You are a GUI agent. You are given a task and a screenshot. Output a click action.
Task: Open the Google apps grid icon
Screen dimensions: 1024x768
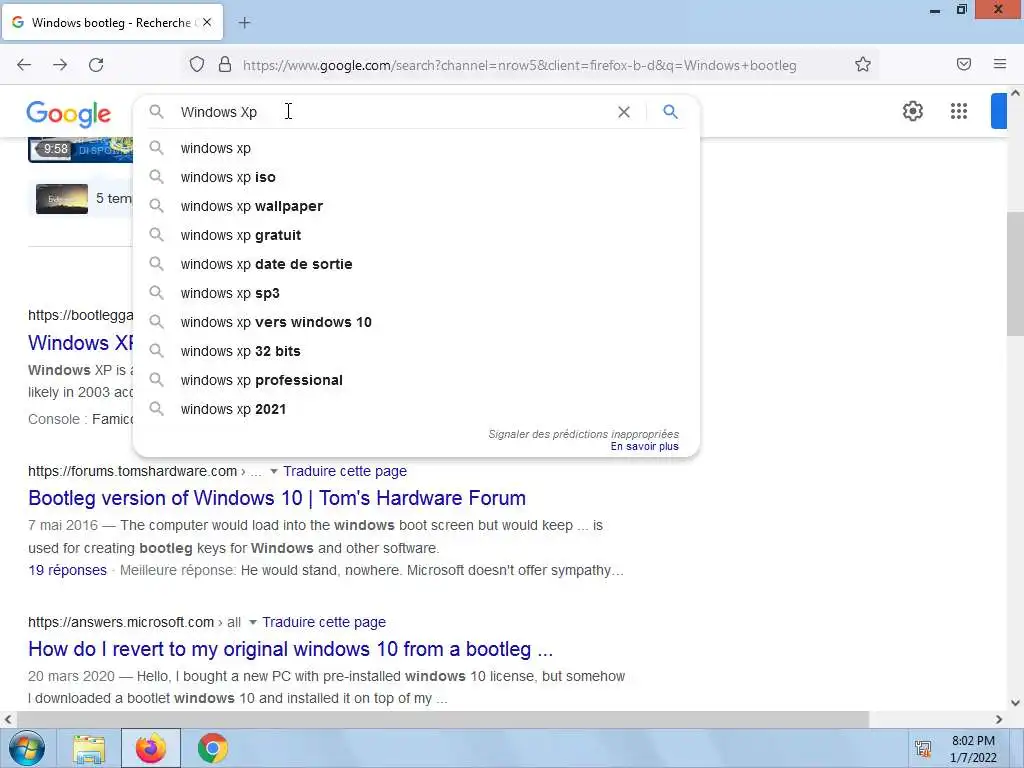click(x=959, y=111)
